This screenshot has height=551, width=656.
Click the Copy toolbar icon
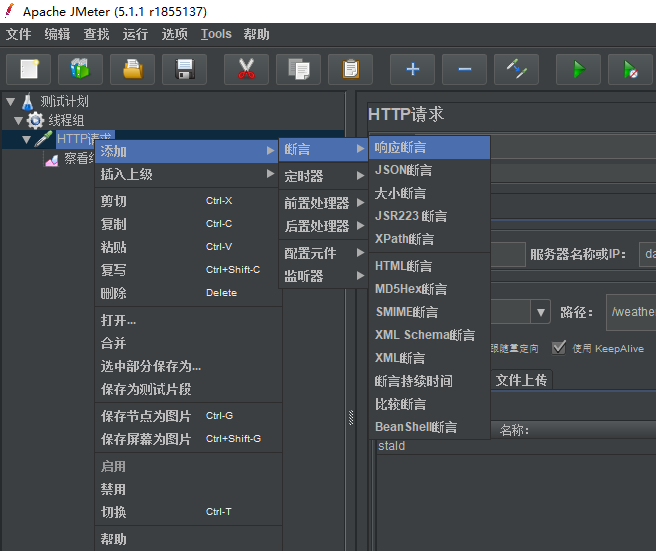298,69
